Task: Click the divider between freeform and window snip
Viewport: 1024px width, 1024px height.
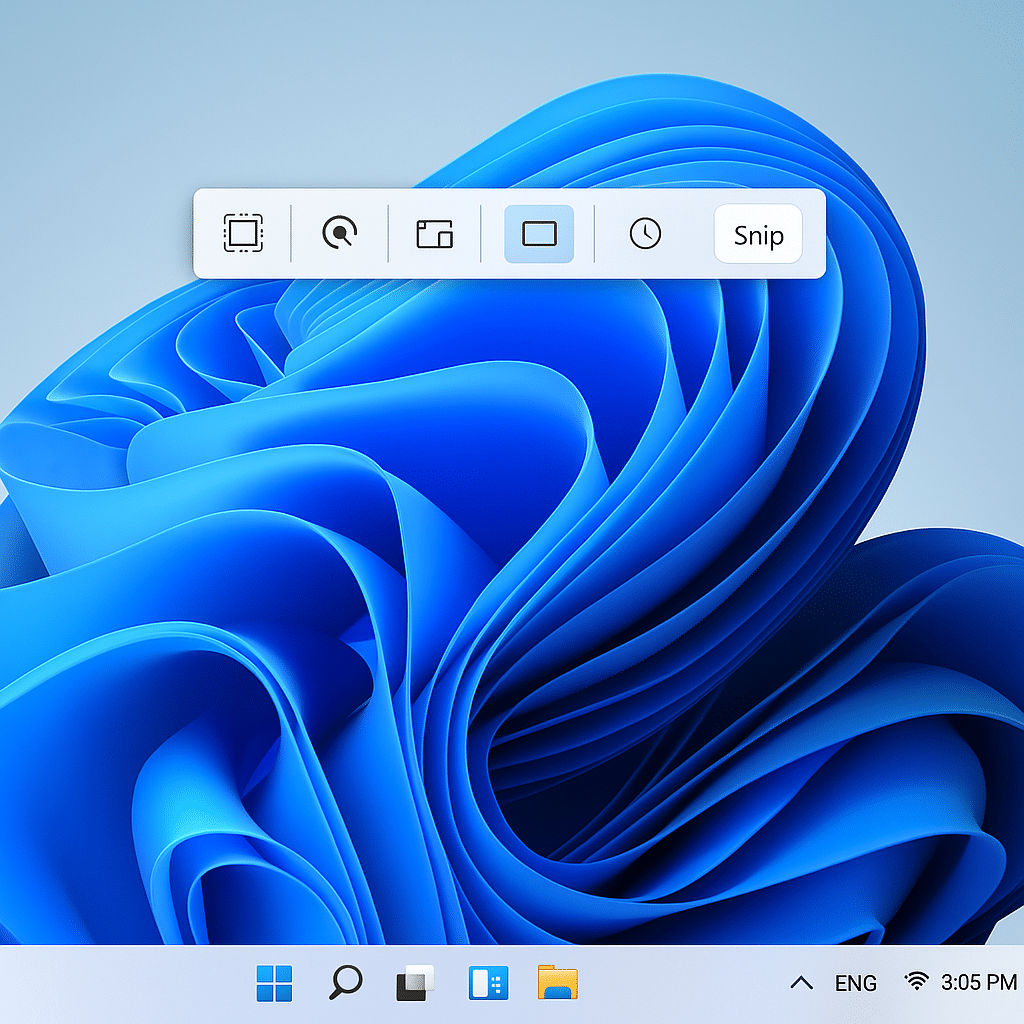Action: (388, 234)
